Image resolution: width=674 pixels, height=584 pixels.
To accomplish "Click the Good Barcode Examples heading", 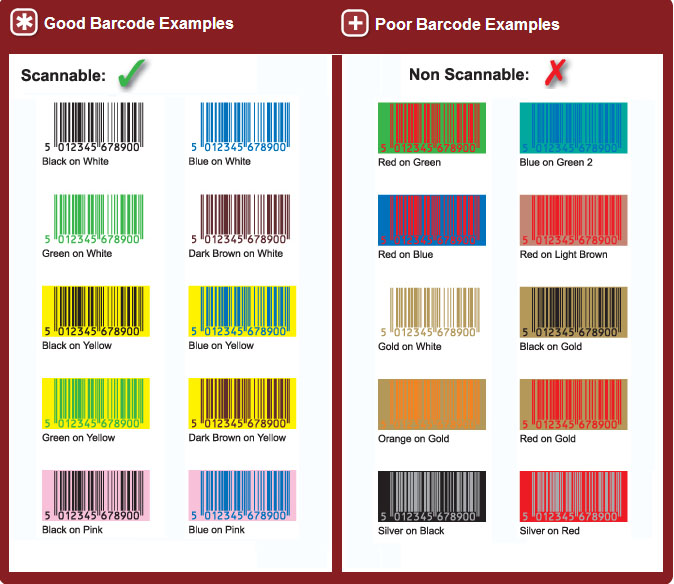I will tap(138, 23).
